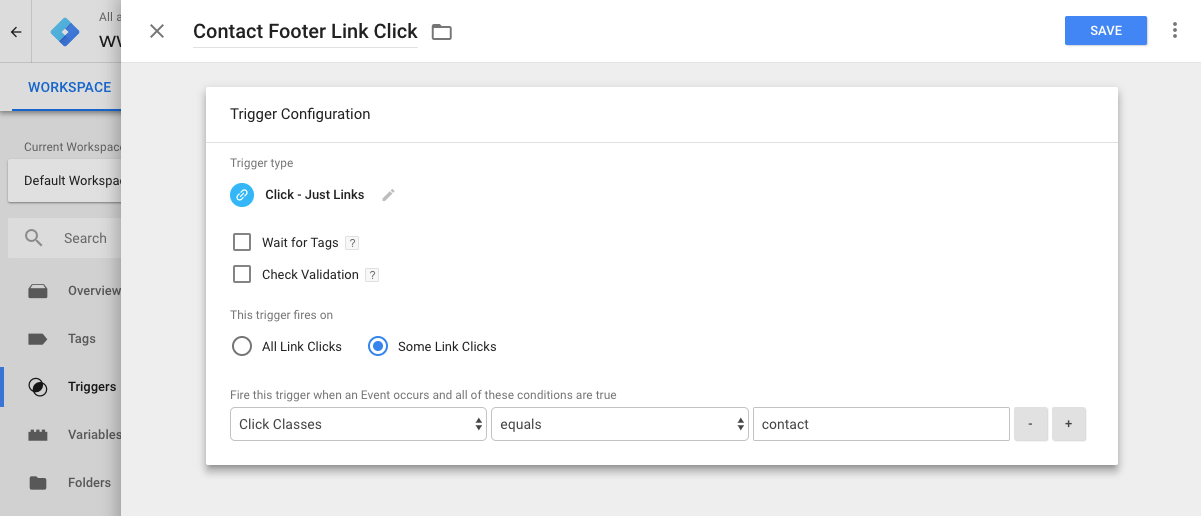Click the back arrow icon
The width and height of the screenshot is (1201, 516).
point(16,32)
